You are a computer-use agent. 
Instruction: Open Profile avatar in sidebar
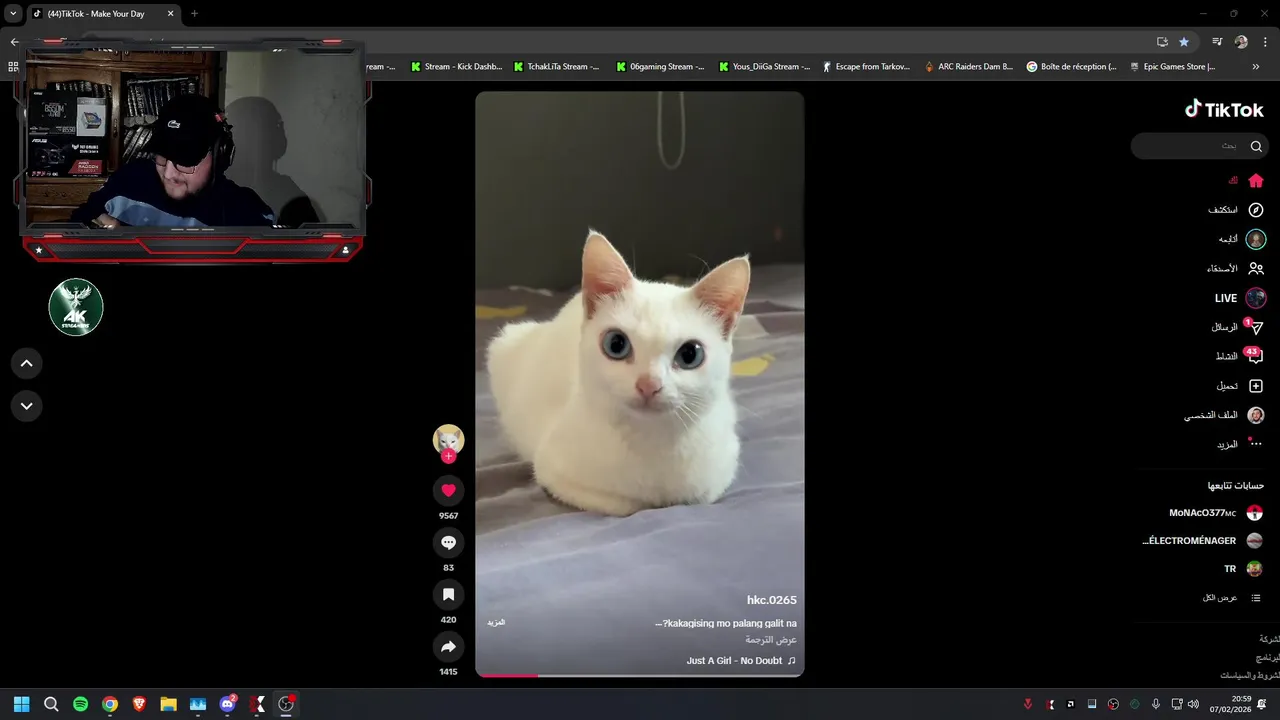[1256, 415]
